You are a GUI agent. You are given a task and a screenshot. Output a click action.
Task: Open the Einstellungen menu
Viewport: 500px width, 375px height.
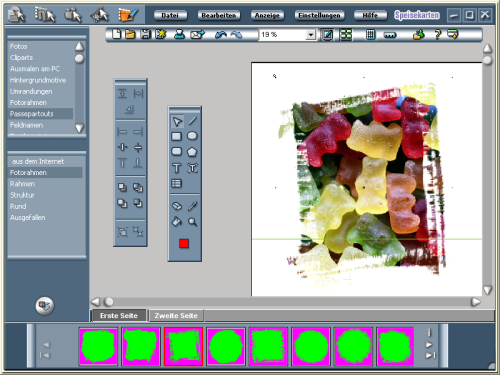click(319, 15)
